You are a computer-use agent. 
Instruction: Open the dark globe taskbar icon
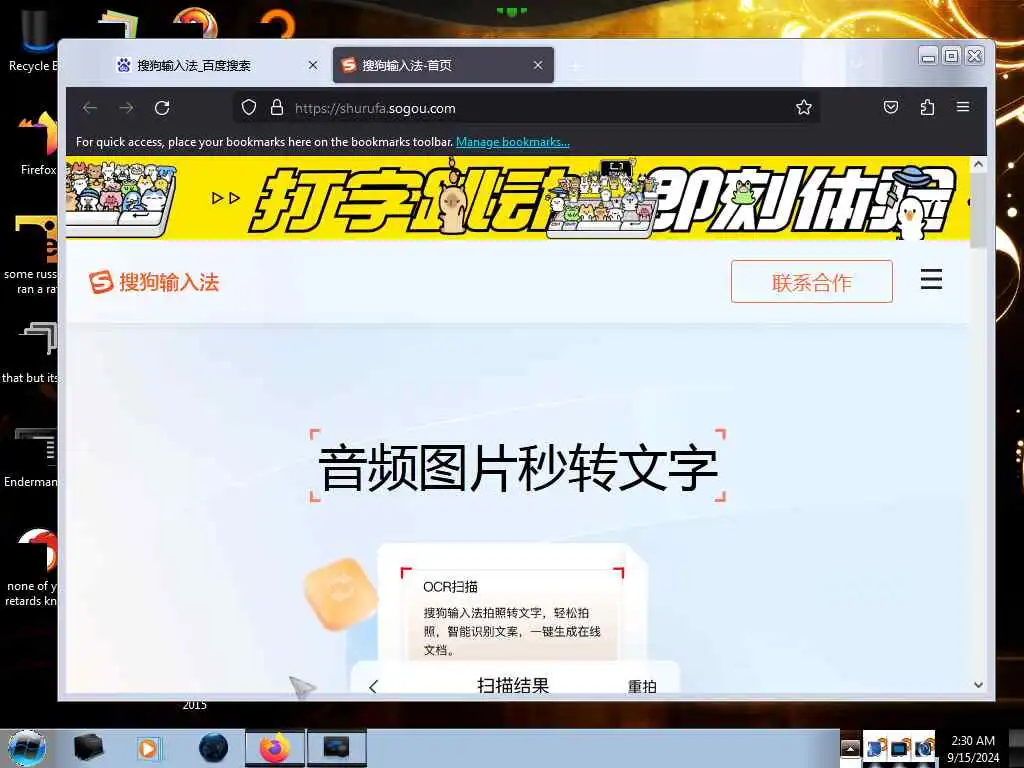[x=213, y=748]
